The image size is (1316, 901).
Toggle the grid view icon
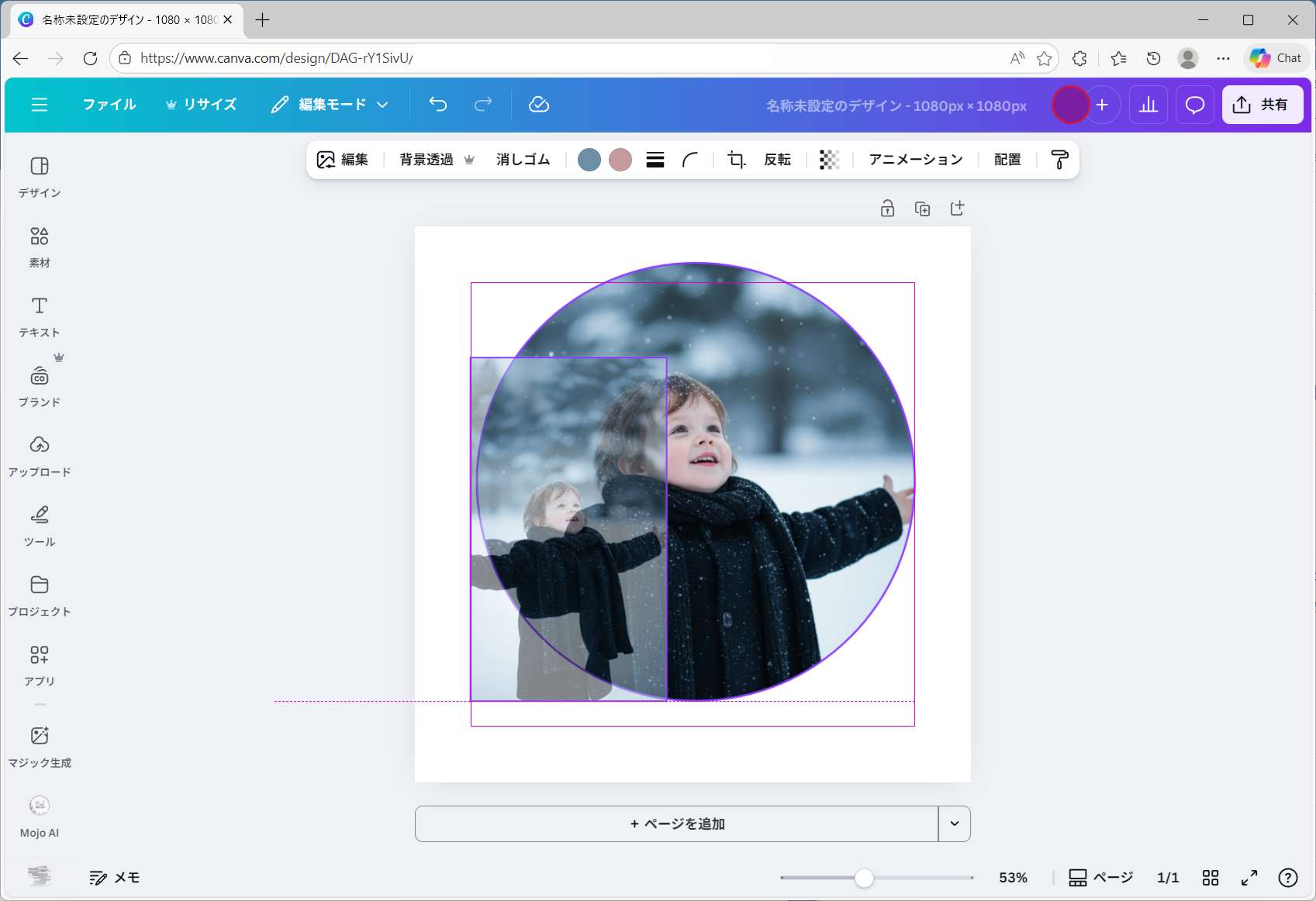[1211, 878]
